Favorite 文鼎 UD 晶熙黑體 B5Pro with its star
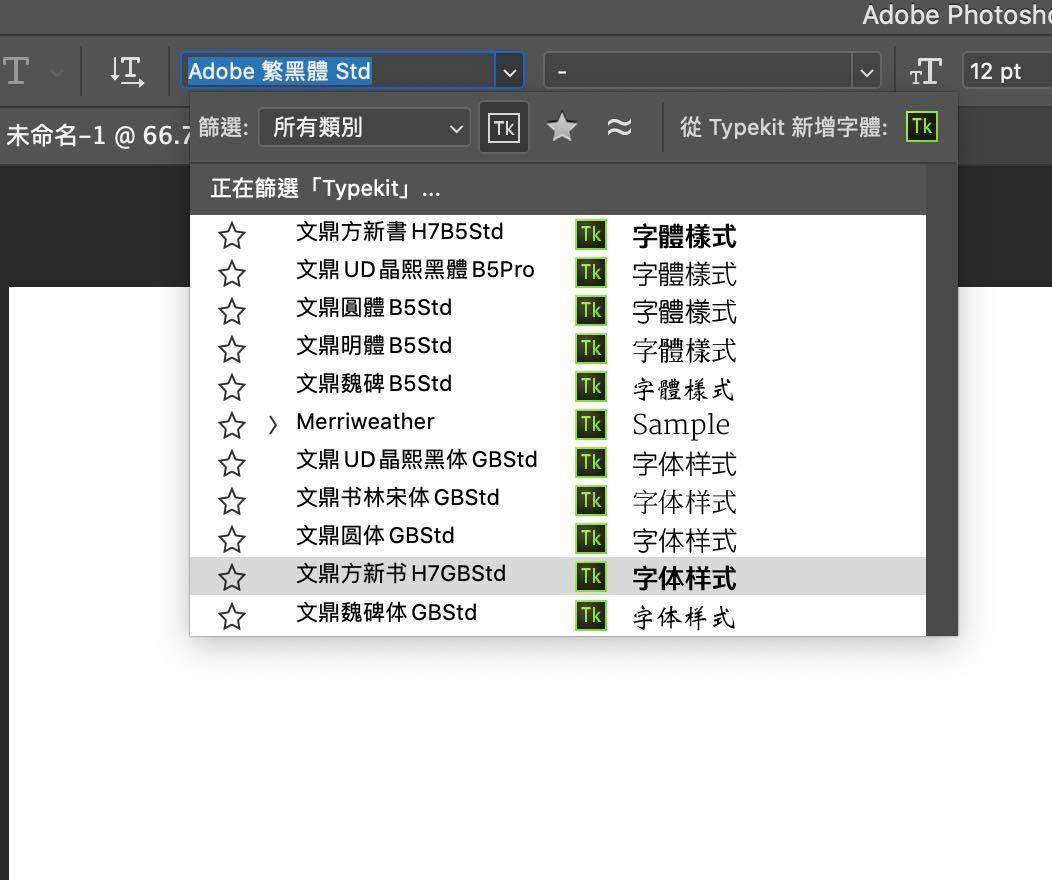 click(x=232, y=274)
